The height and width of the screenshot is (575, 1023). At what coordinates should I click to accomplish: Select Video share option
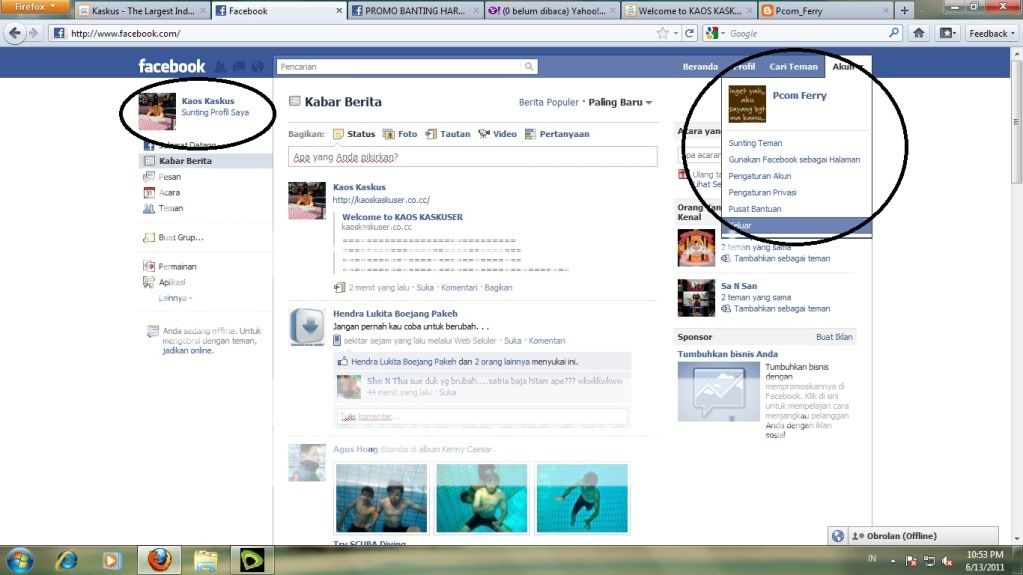(497, 134)
